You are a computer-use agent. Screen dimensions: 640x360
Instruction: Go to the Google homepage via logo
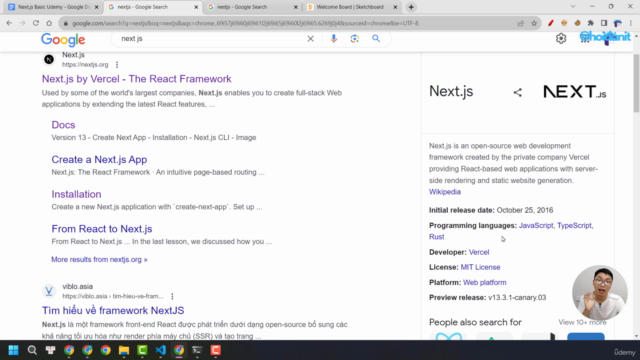pyautogui.click(x=63, y=39)
